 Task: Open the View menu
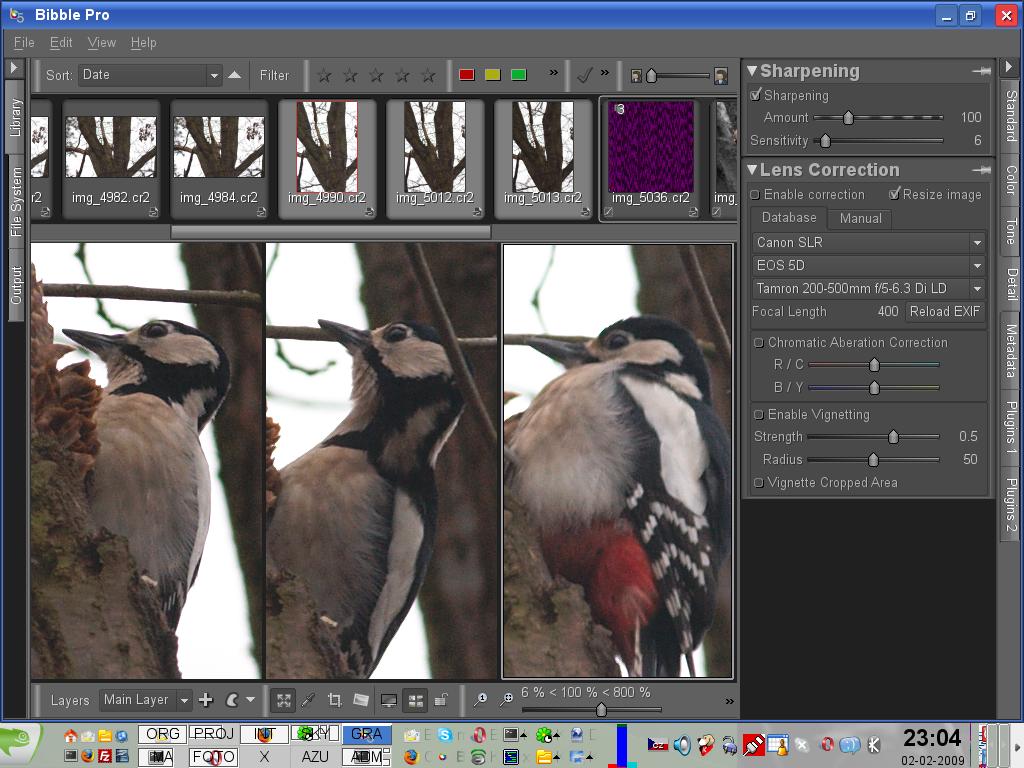(x=101, y=42)
